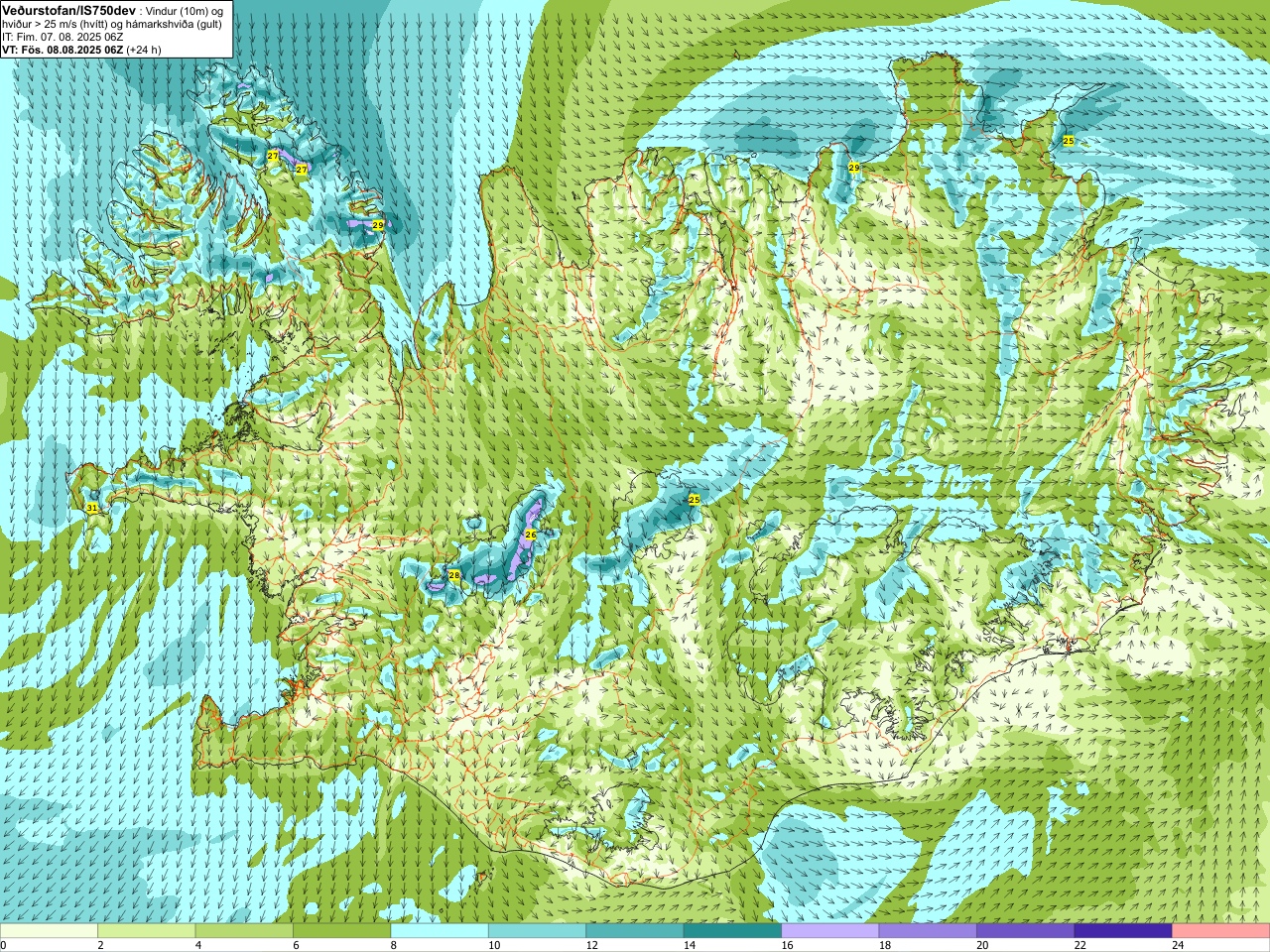Click the yellow gust label "28"
This screenshot has height=952, width=1270.
click(454, 575)
